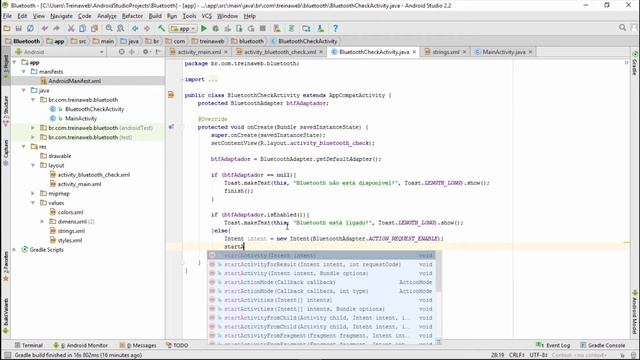This screenshot has height=360, width=640.
Task: Click the Help question mark icon
Action: [x=336, y=29]
